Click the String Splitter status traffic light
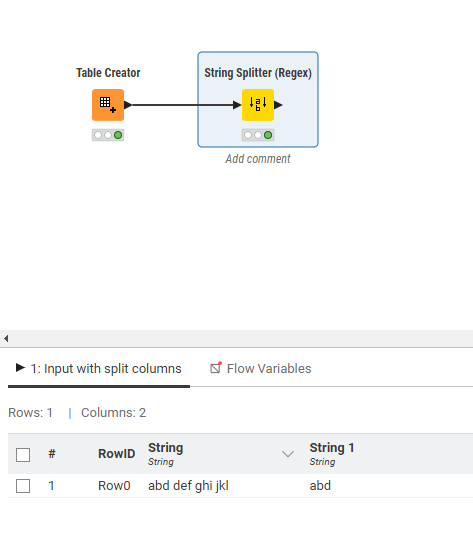Viewport: 473px width, 555px height. (x=258, y=135)
